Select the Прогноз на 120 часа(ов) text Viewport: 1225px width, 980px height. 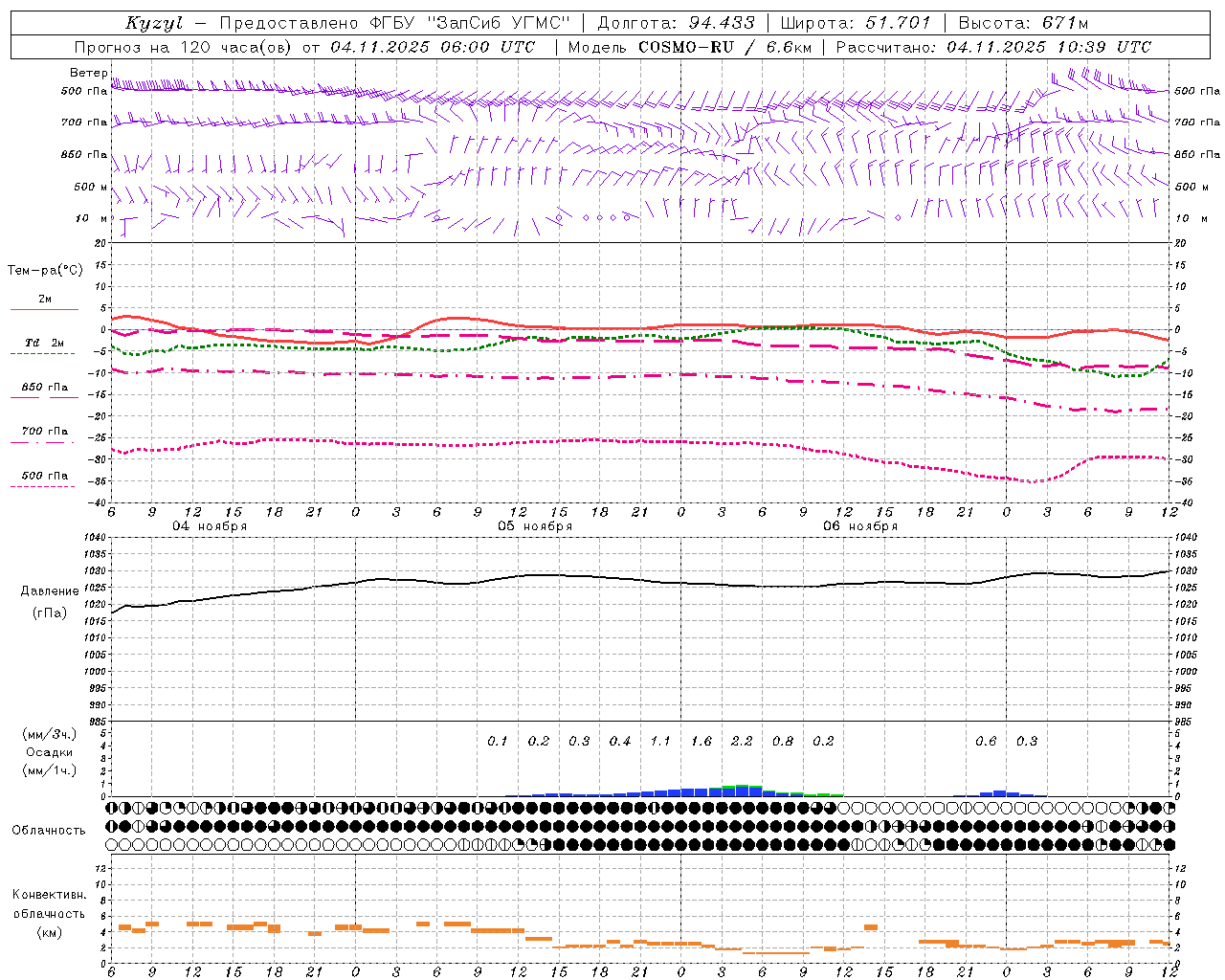(185, 47)
